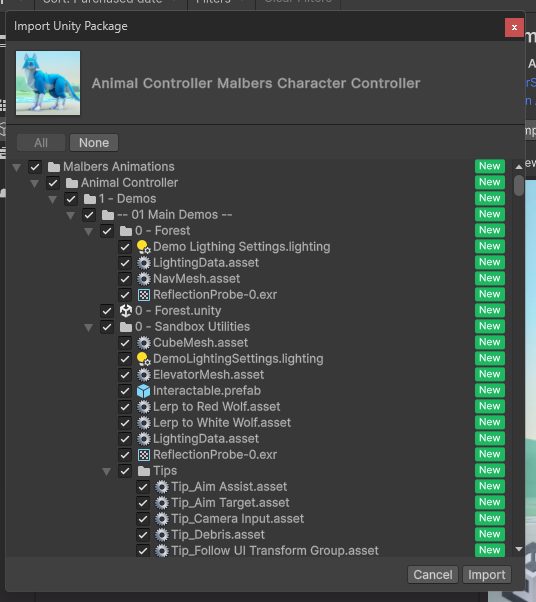This screenshot has width=536, height=602.
Task: Deselect the 0 - Forest.unity scene checkbox
Action: [x=107, y=311]
